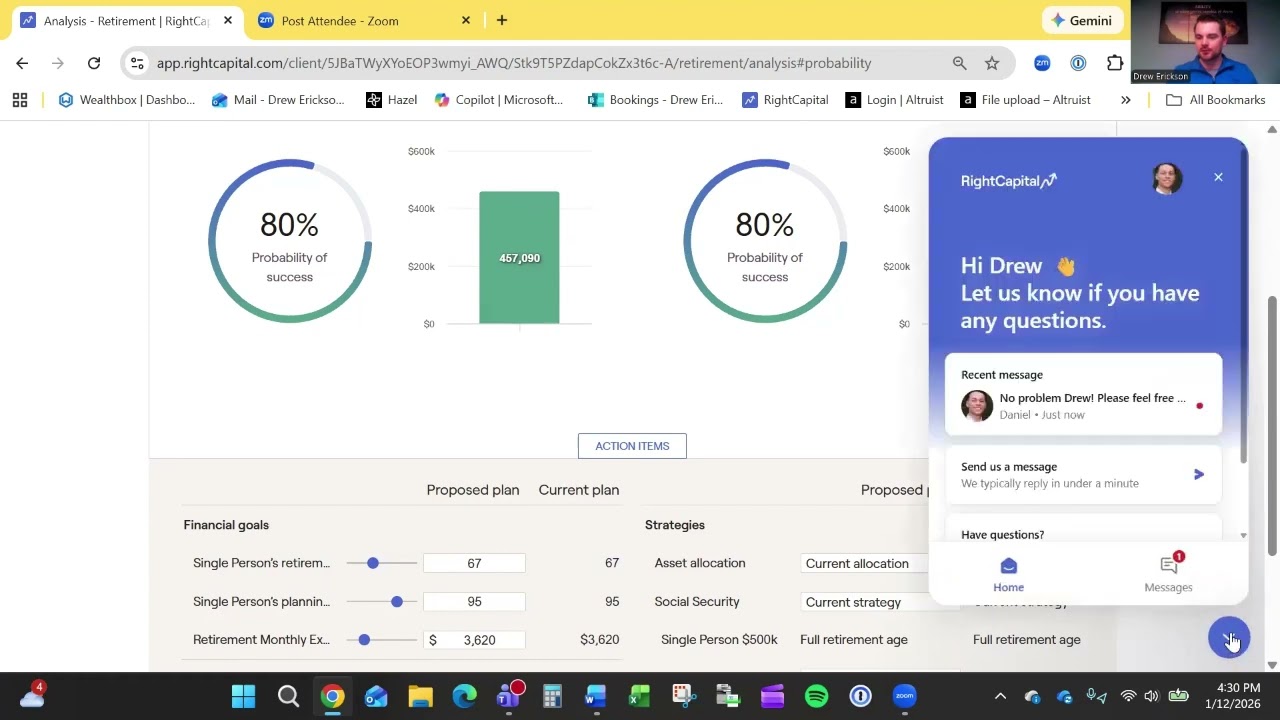
Task: Open the Extensions puzzle menu
Action: (1115, 63)
